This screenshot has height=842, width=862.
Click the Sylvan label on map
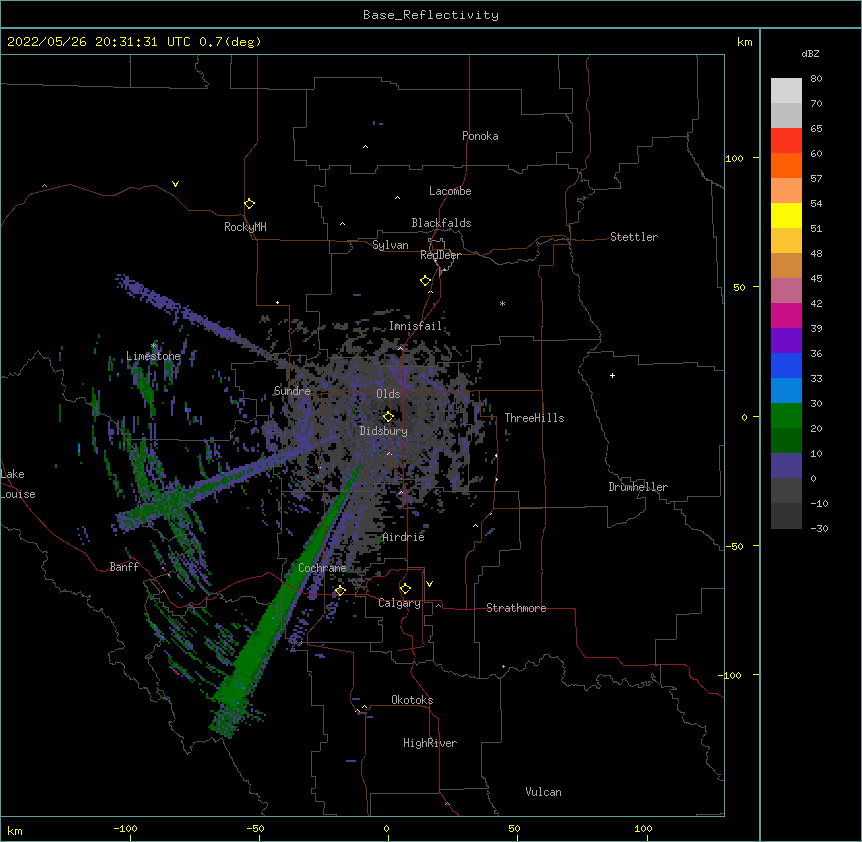pyautogui.click(x=390, y=245)
